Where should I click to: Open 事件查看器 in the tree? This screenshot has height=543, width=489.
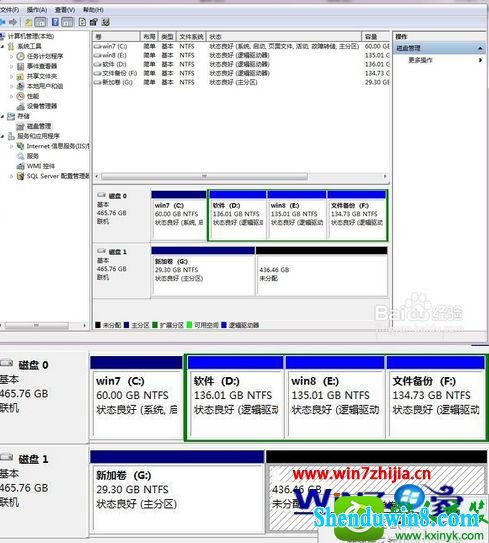pyautogui.click(x=42, y=66)
